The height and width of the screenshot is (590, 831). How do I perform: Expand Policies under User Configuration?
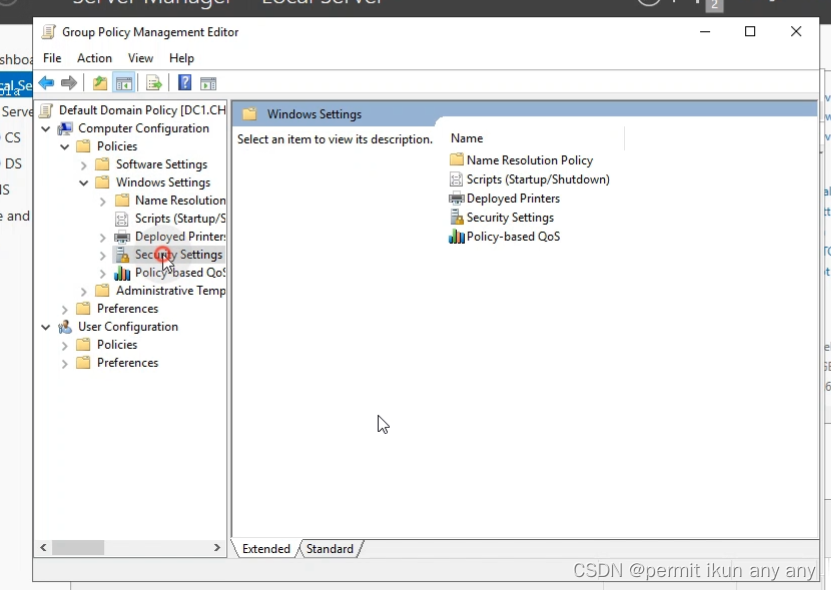[x=65, y=345]
